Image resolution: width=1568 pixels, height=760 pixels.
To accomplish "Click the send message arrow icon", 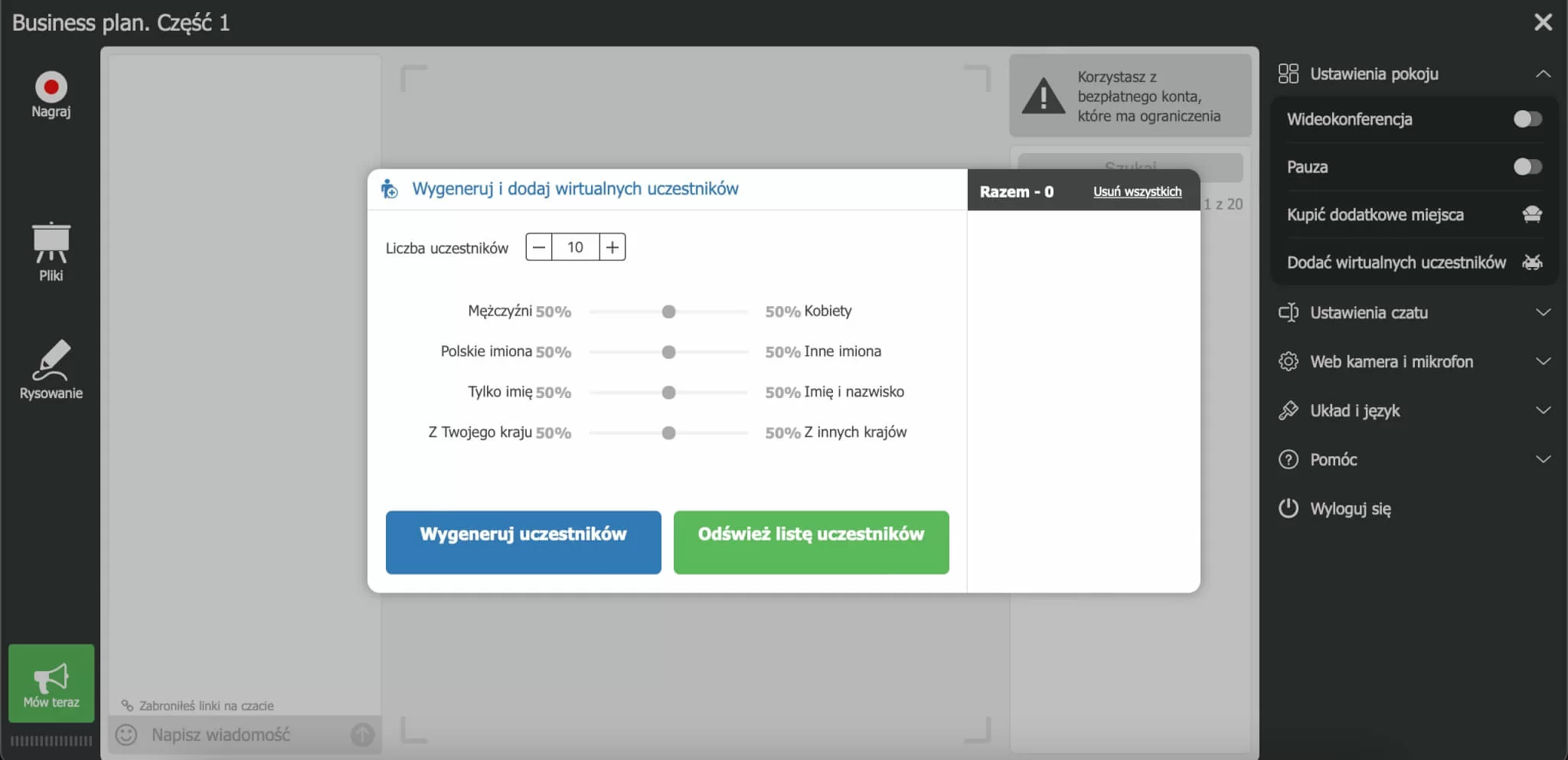I will coord(362,735).
